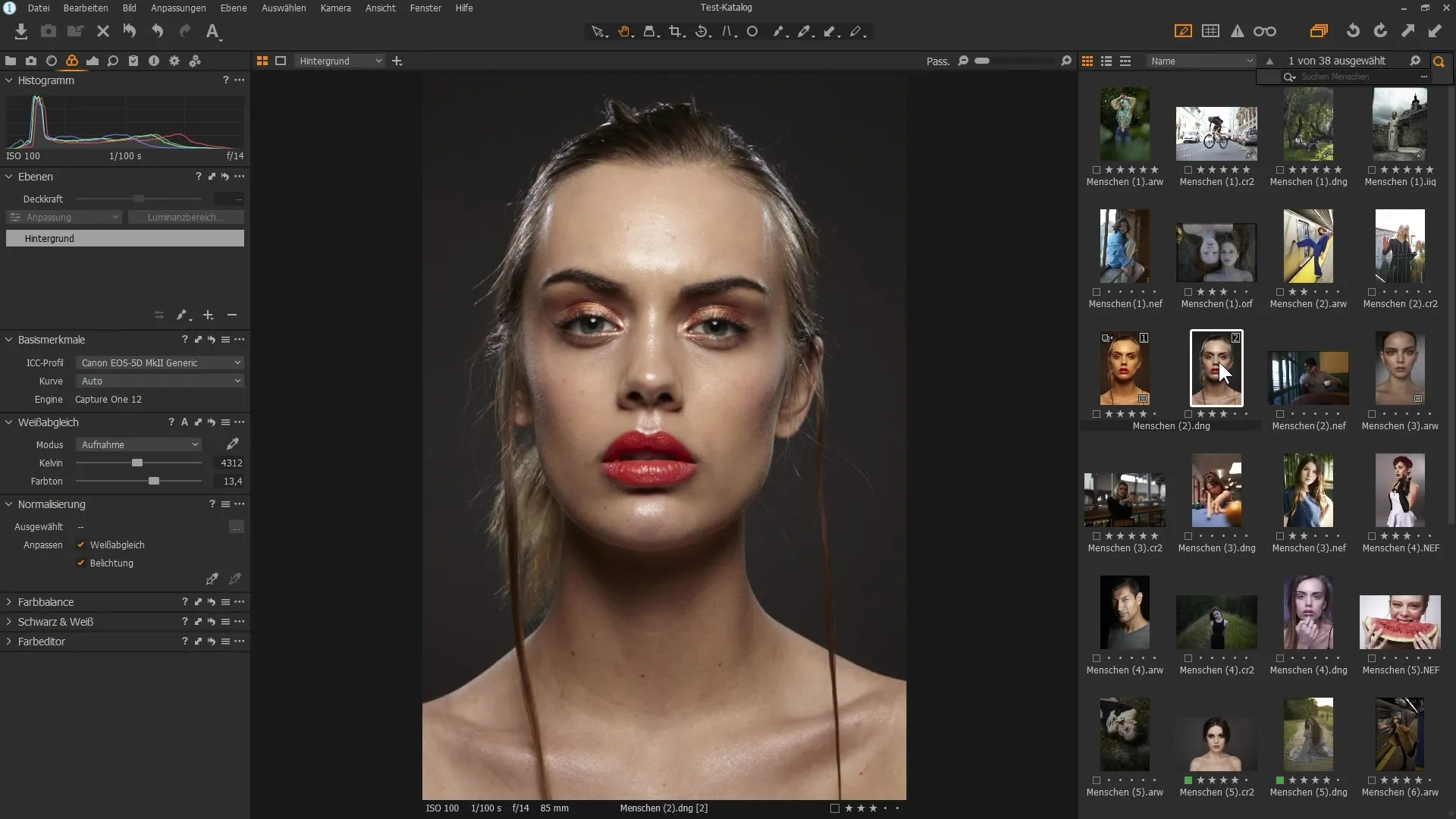This screenshot has width=1456, height=819.
Task: Select the Menschen (1).cr2 cyclist thumbnail
Action: (x=1216, y=133)
